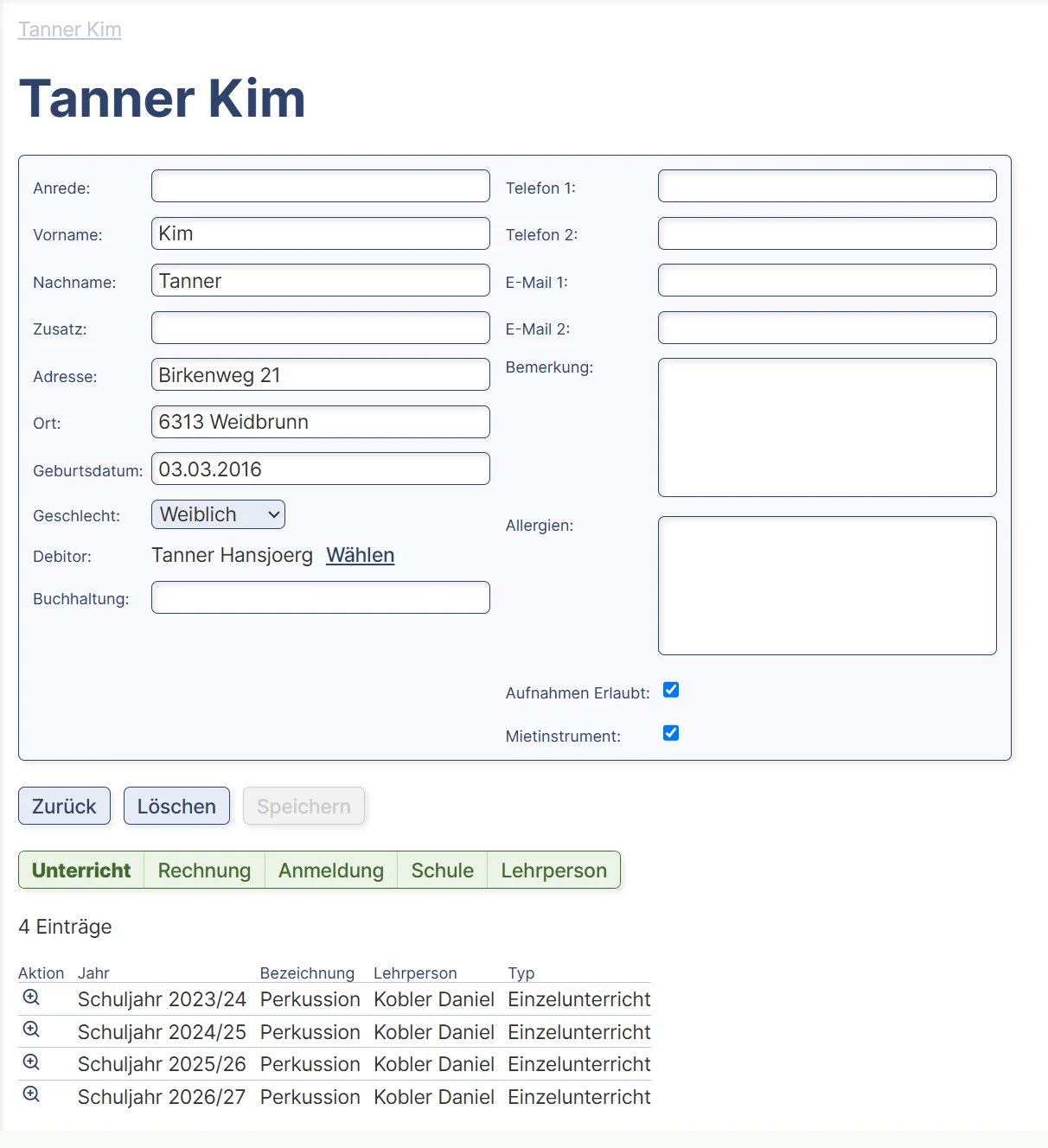Viewport: 1048px width, 1148px height.
Task: Click the Tanner Kim page heading
Action: pyautogui.click(x=163, y=98)
